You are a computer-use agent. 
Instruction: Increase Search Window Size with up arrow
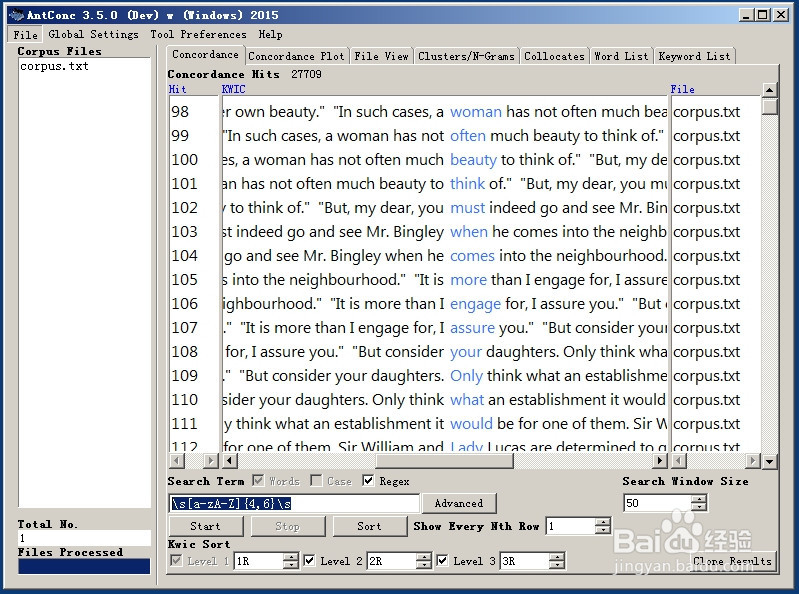[699, 499]
